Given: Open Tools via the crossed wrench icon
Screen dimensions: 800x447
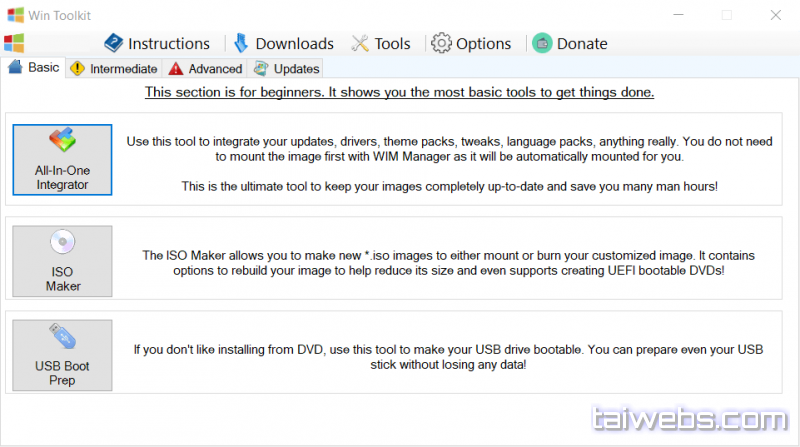Looking at the screenshot, I should coord(360,43).
